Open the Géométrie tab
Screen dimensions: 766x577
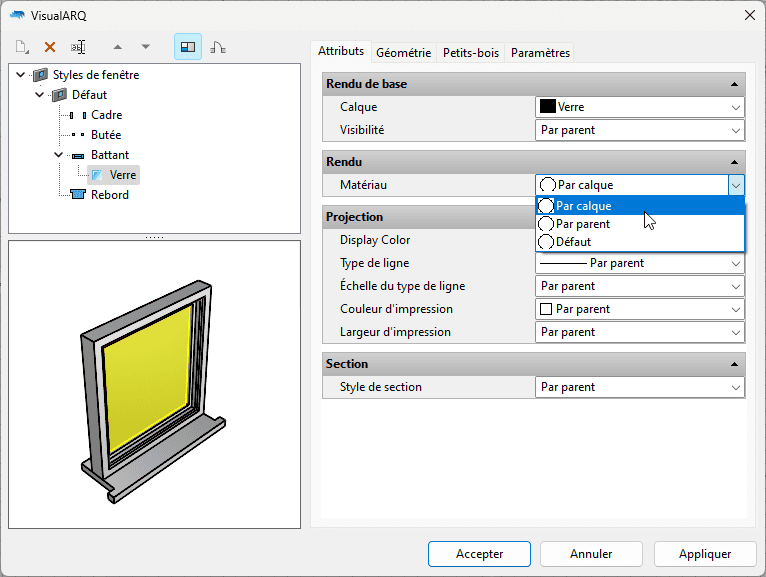click(404, 53)
